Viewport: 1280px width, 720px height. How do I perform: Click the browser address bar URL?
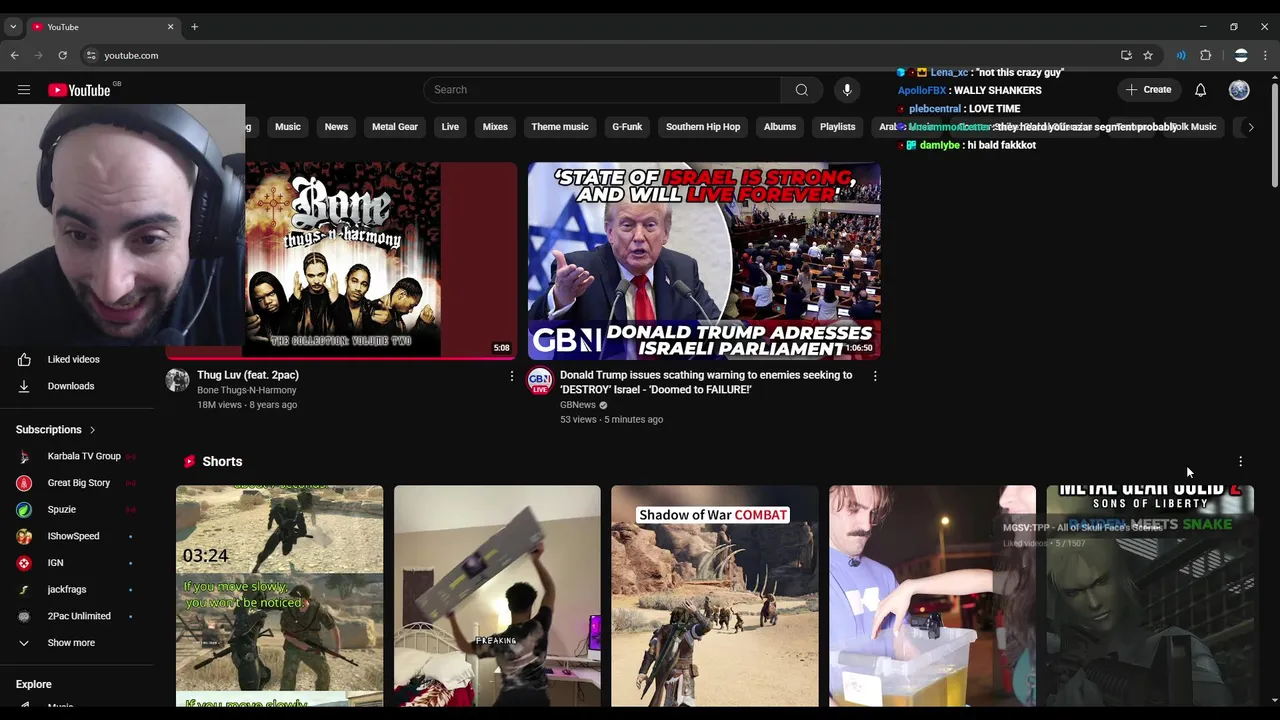pos(131,55)
